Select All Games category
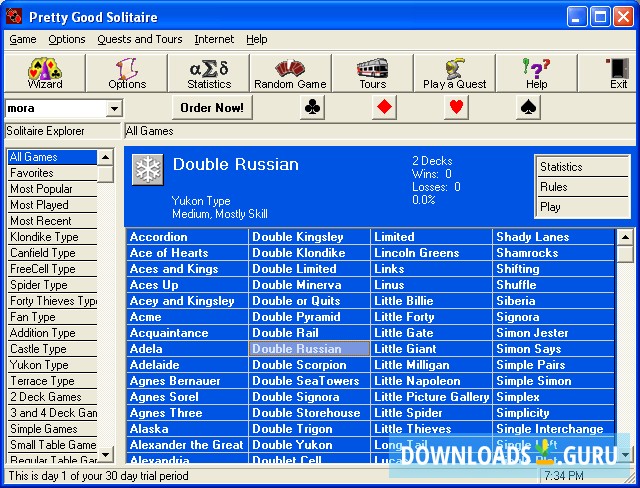This screenshot has width=640, height=488. 52,157
